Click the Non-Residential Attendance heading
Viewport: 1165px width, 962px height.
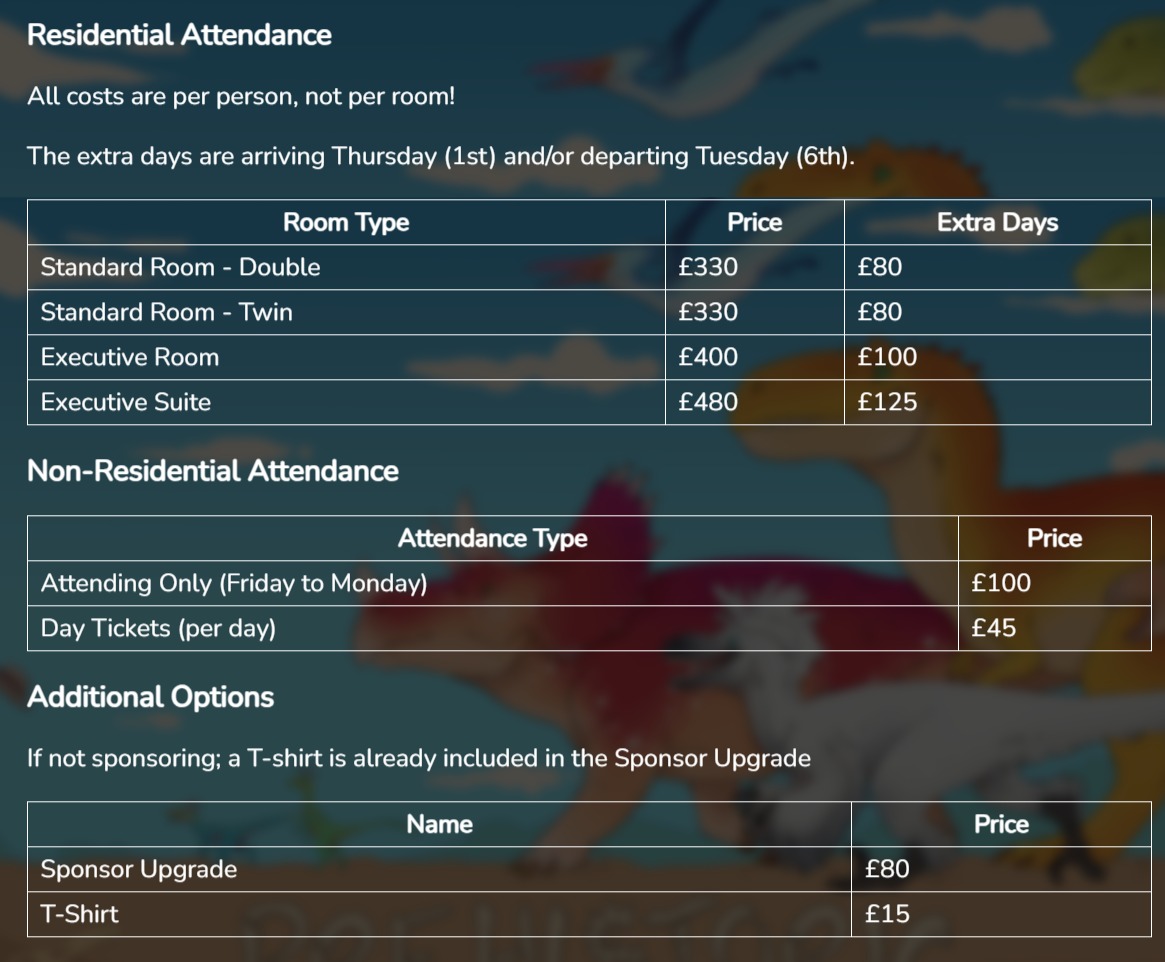(212, 471)
